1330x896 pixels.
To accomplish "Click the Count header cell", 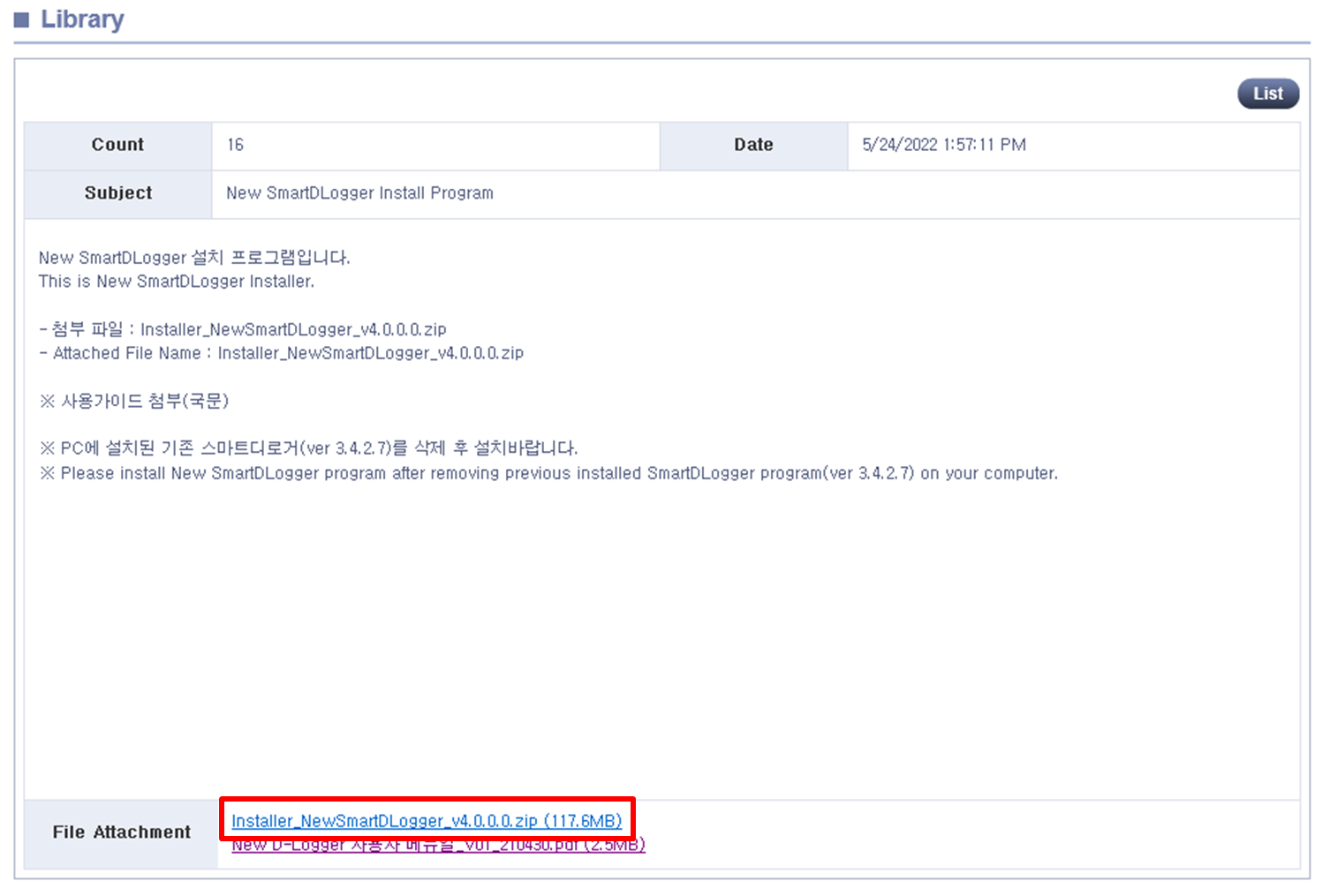I will (x=118, y=146).
